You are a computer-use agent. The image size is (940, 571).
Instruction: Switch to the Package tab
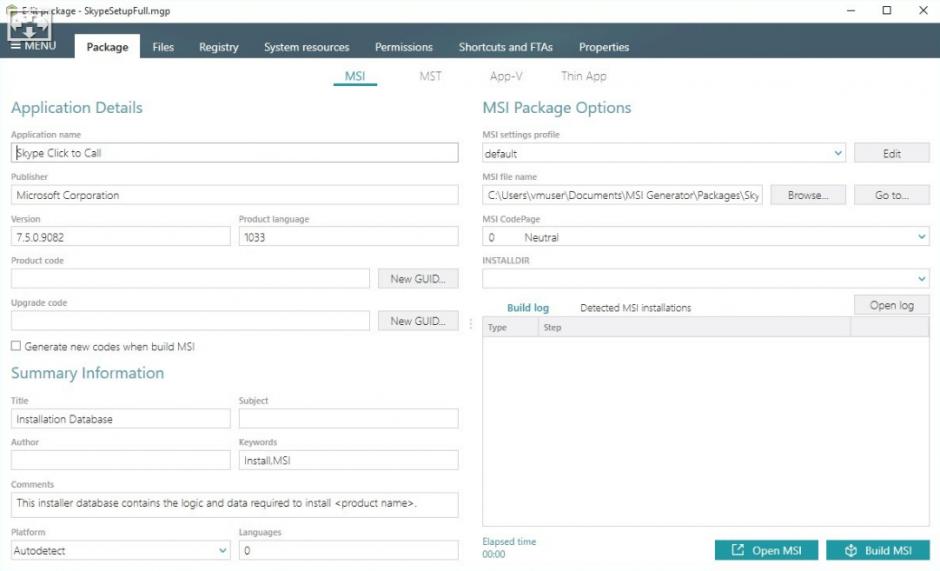coord(107,47)
